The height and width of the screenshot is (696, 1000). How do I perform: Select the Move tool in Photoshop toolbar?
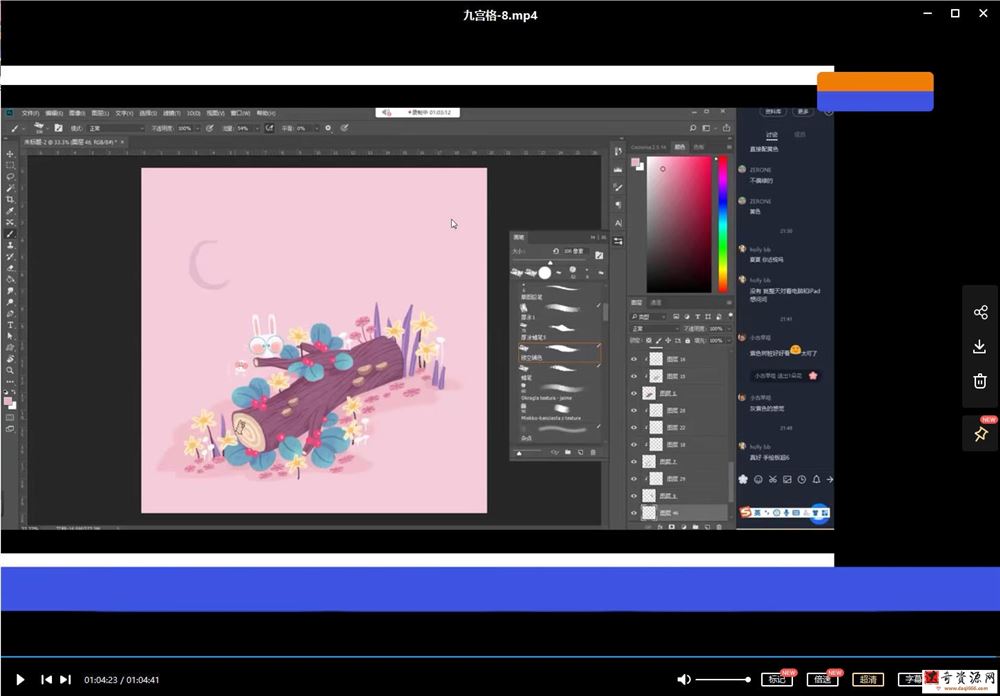pos(10,154)
